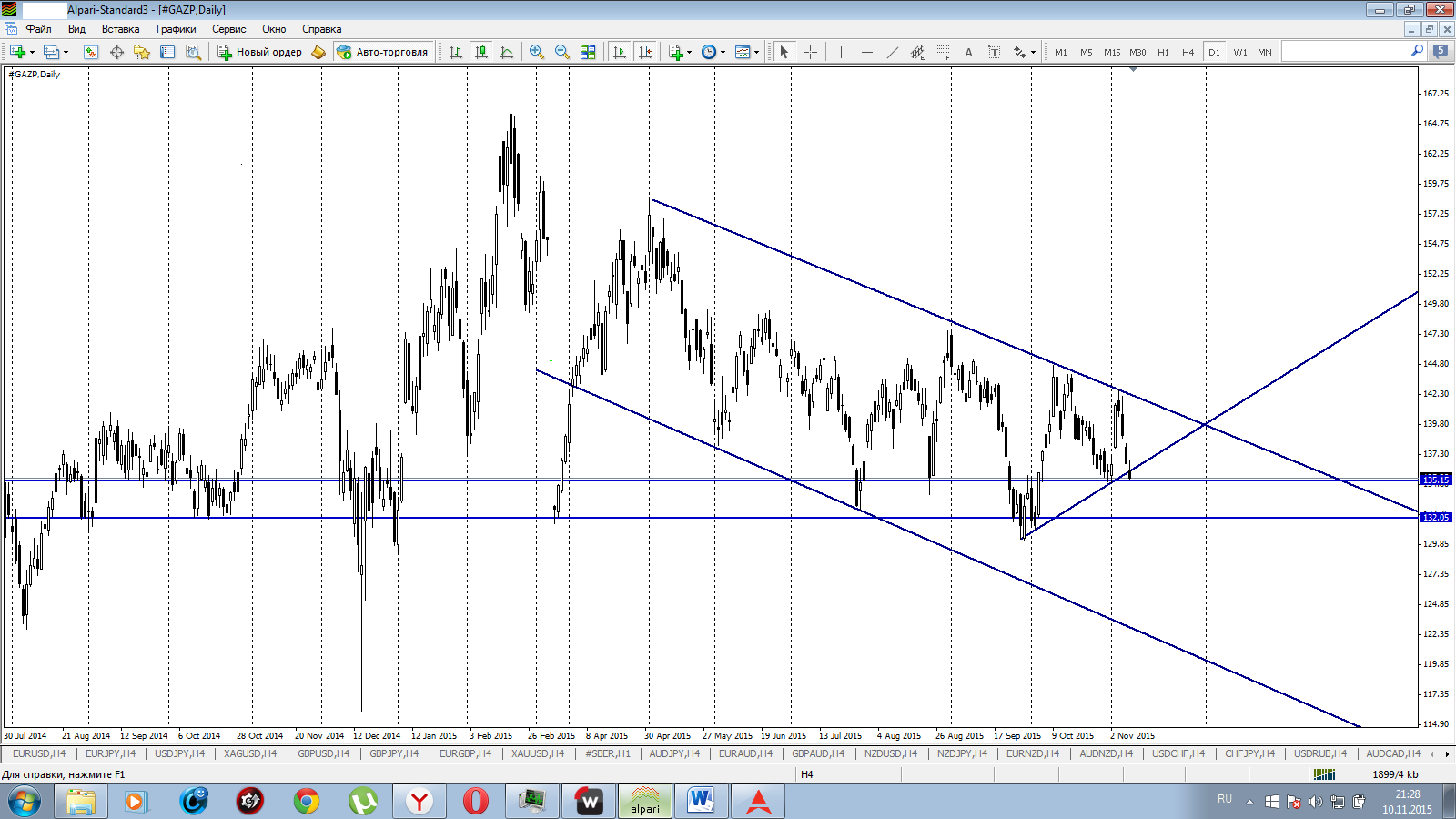
Task: Open the Вид menu
Action: tap(76, 29)
